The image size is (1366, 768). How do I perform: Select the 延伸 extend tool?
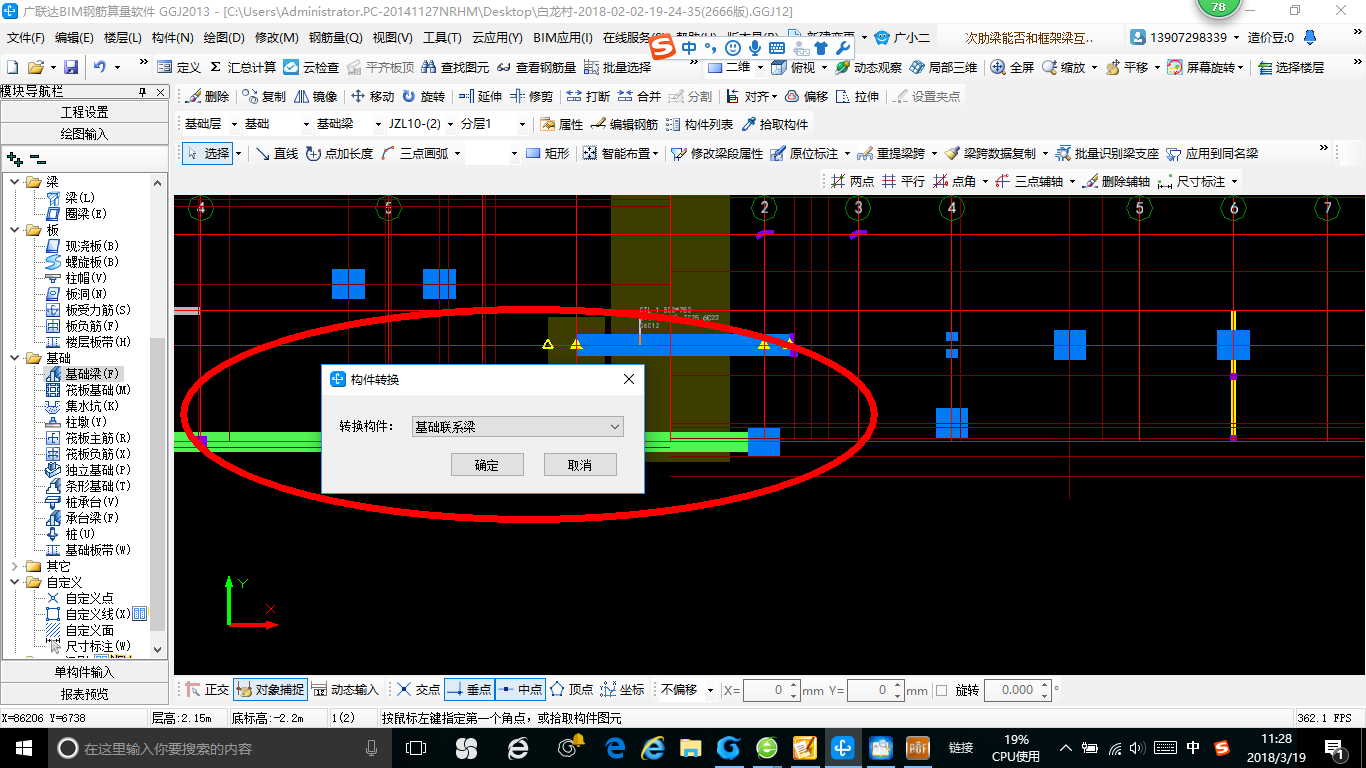click(x=480, y=97)
